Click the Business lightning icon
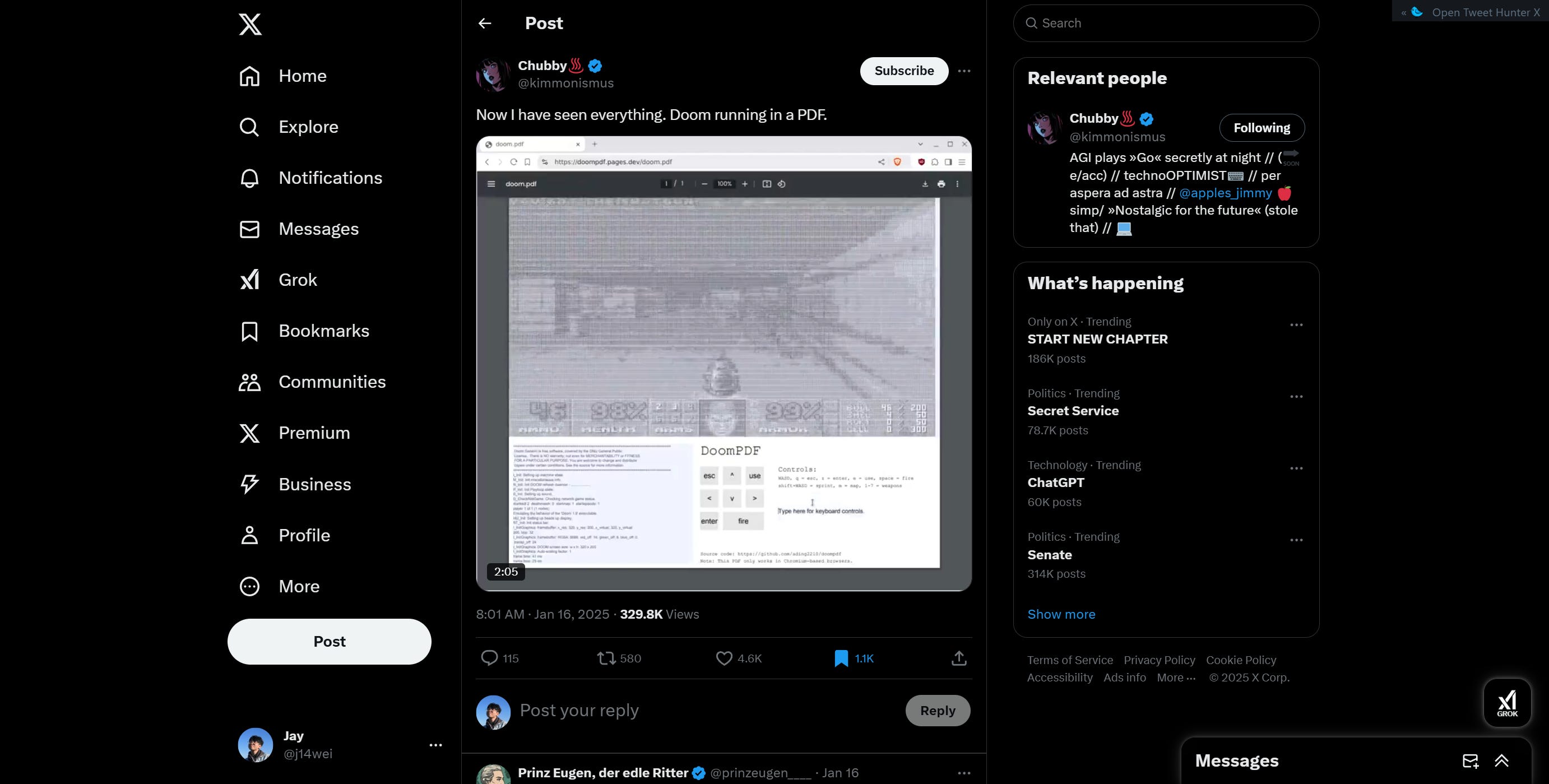This screenshot has height=784, width=1549. coord(249,485)
